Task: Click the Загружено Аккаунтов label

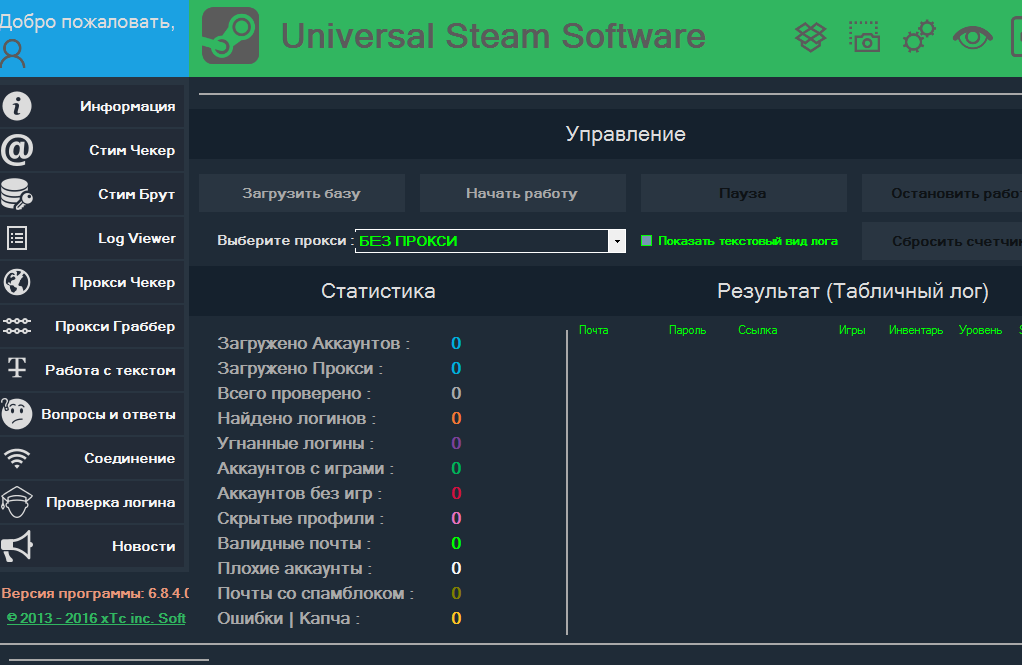Action: click(x=314, y=343)
